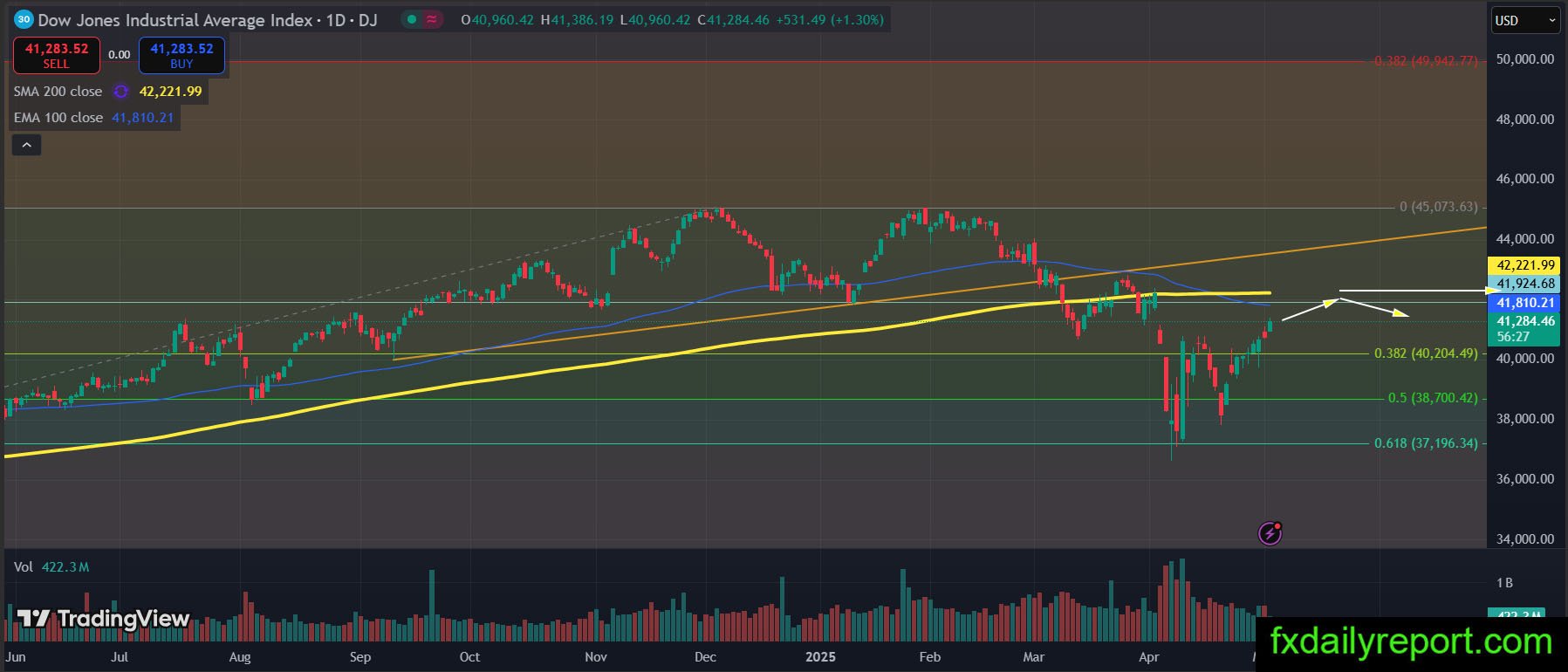The width and height of the screenshot is (1568, 672).
Task: Click the Aug date on time axis
Action: coord(239,657)
